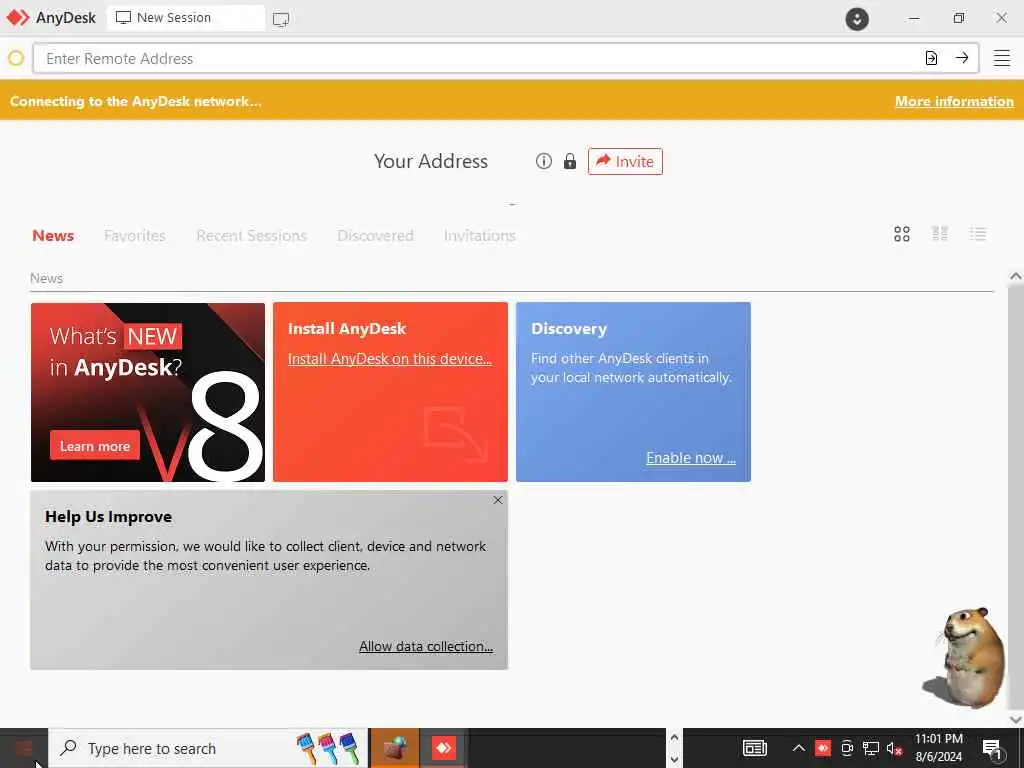1024x768 pixels.
Task: Click the Discovery card title
Action: pos(569,328)
